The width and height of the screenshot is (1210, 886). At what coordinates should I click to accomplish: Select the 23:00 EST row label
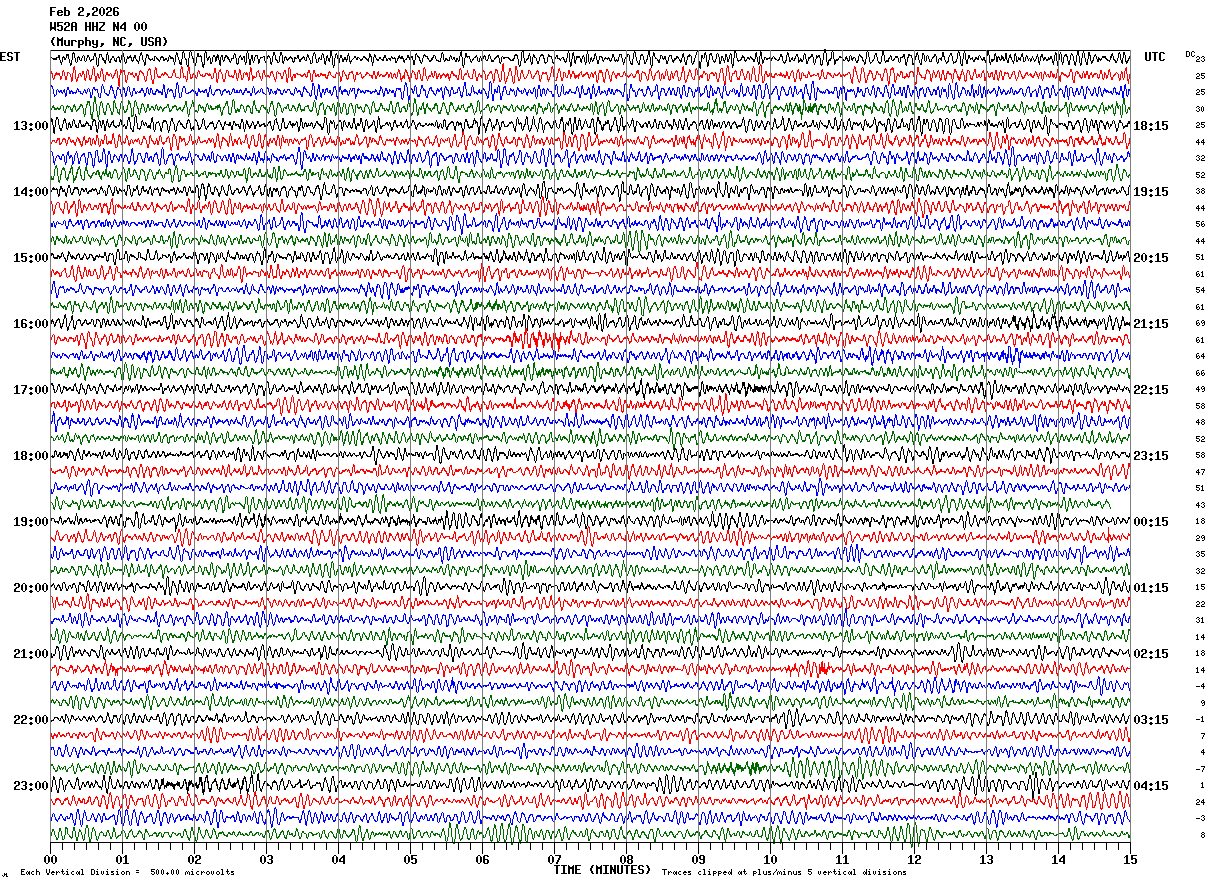coord(30,786)
